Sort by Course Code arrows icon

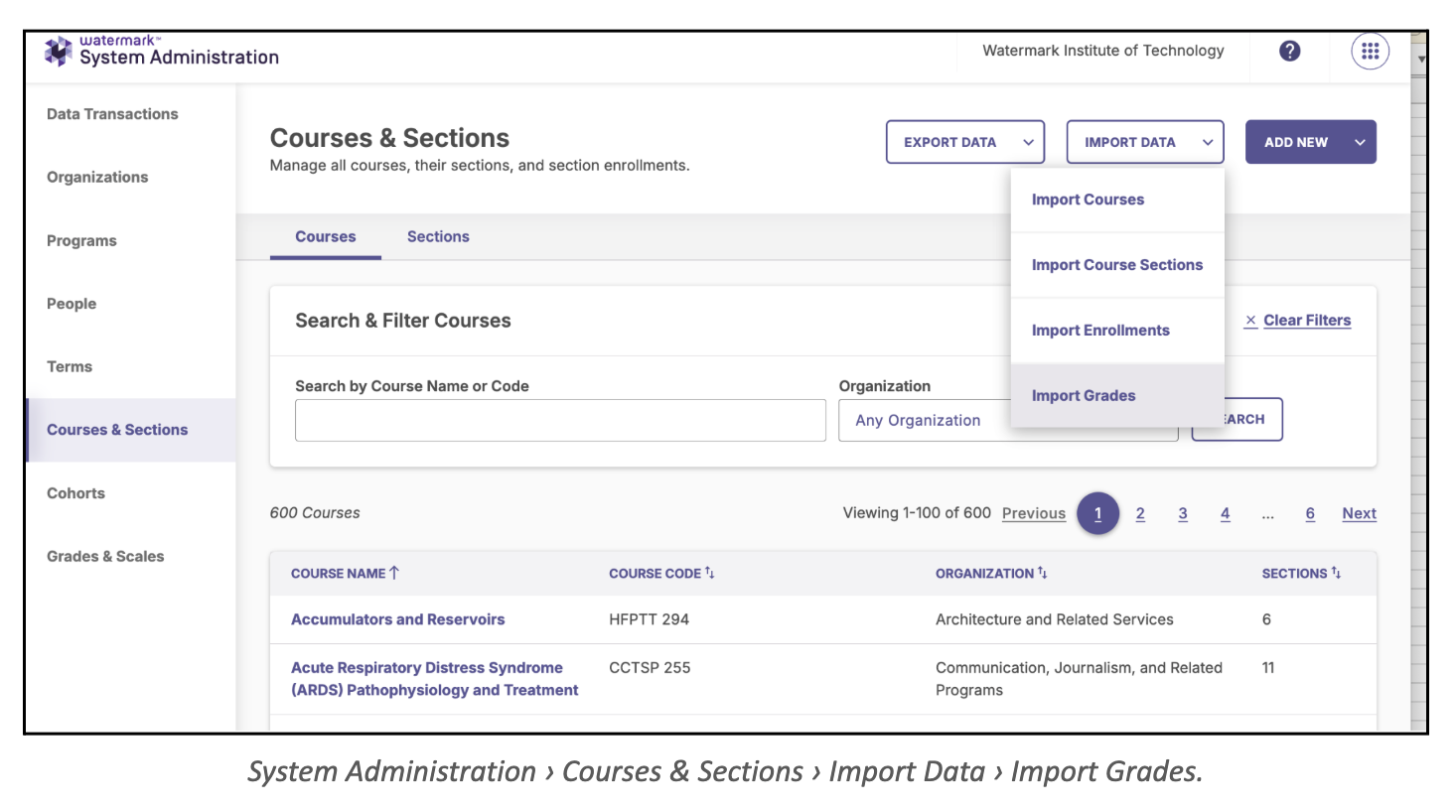click(709, 573)
